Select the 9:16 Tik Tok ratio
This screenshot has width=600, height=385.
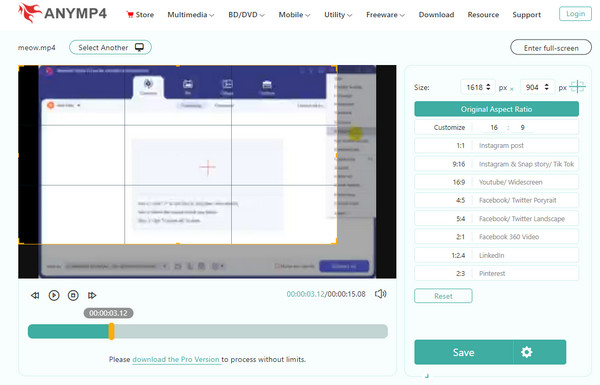point(496,164)
